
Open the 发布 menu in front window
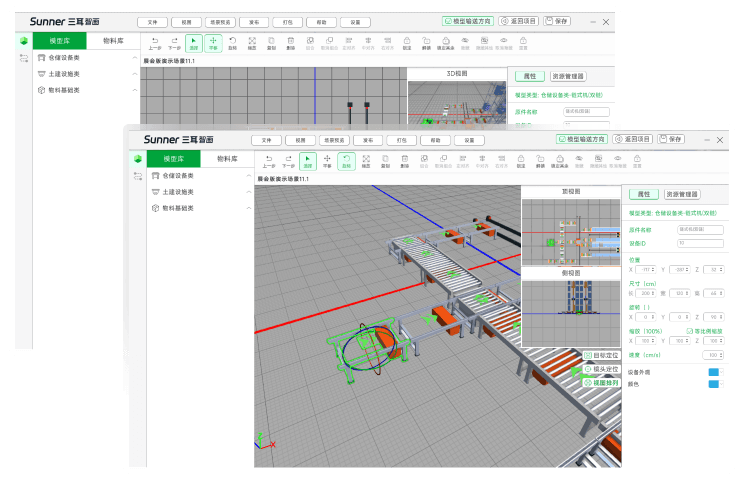[368, 140]
